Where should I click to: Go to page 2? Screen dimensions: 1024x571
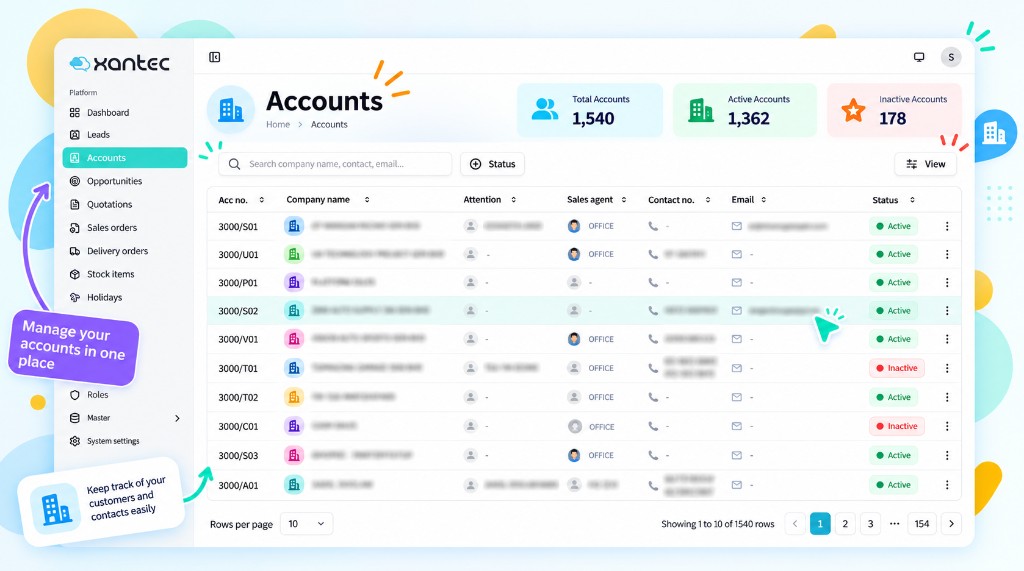coord(845,524)
